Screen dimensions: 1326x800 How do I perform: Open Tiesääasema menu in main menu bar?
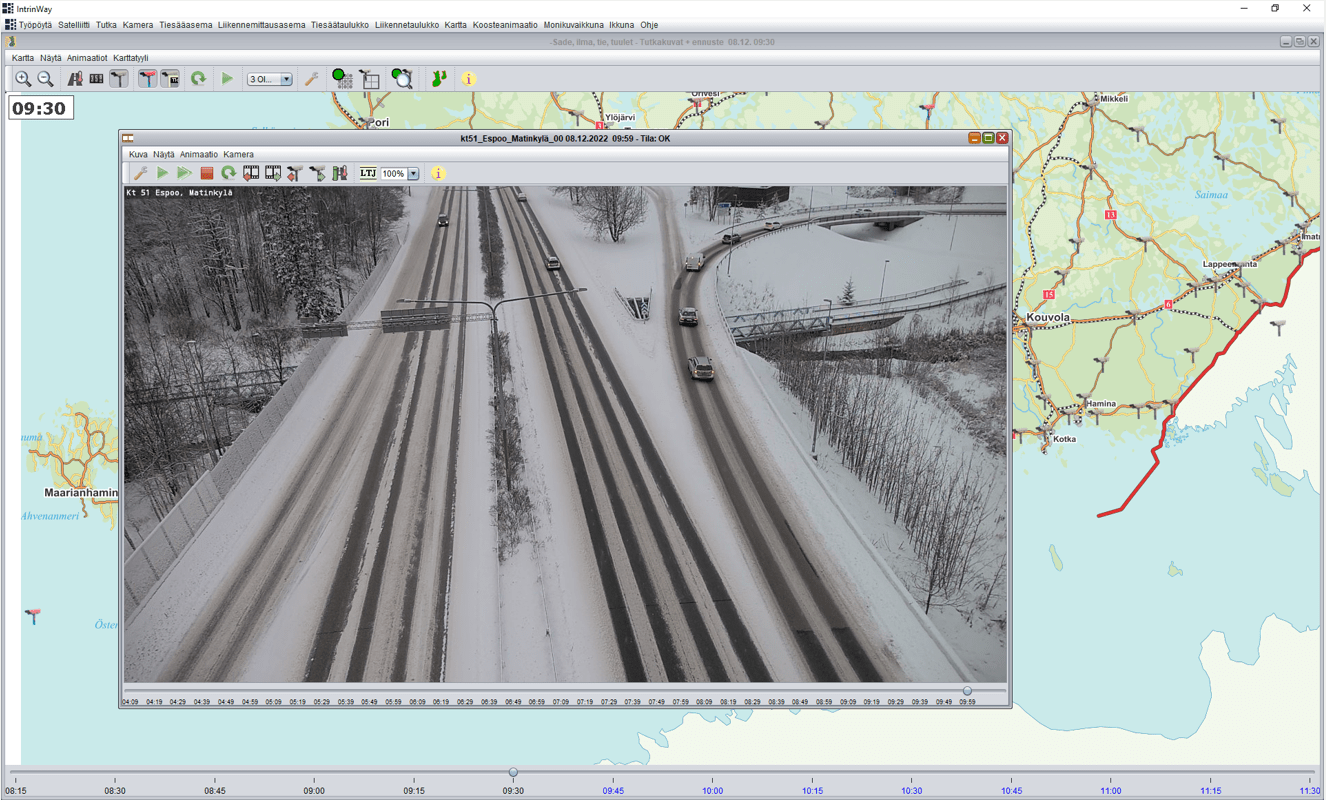point(186,25)
